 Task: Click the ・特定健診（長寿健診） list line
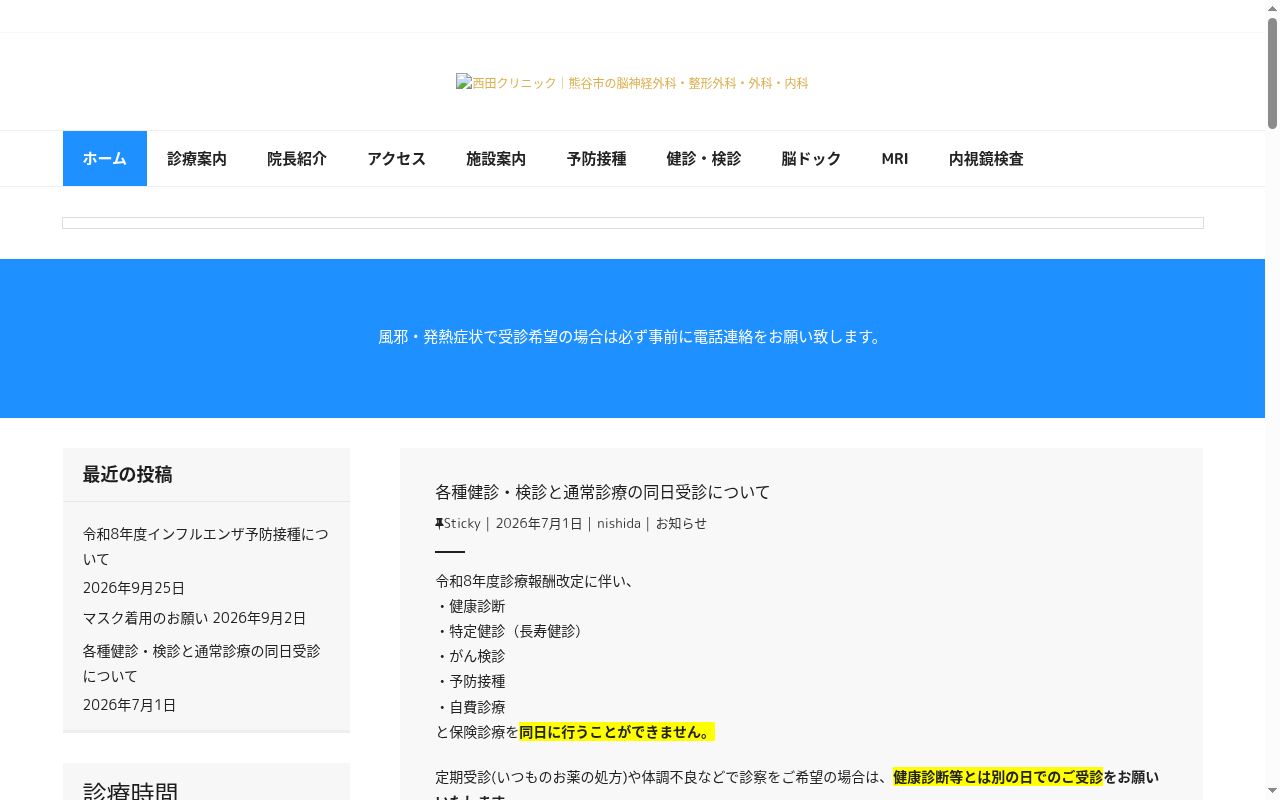(510, 631)
